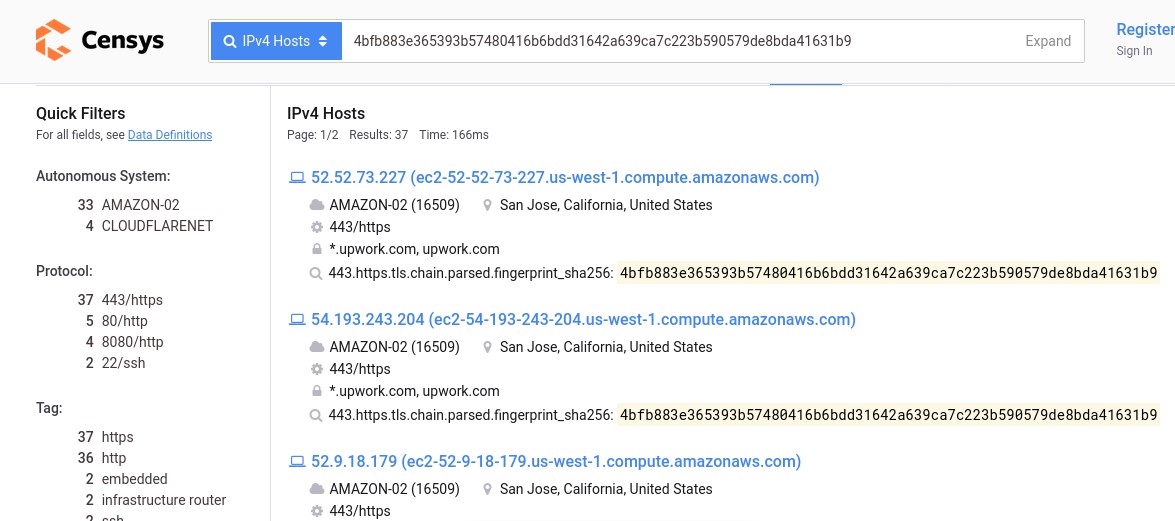Click the laptop icon beside 52.9.18.179
This screenshot has height=521, width=1175.
297,462
